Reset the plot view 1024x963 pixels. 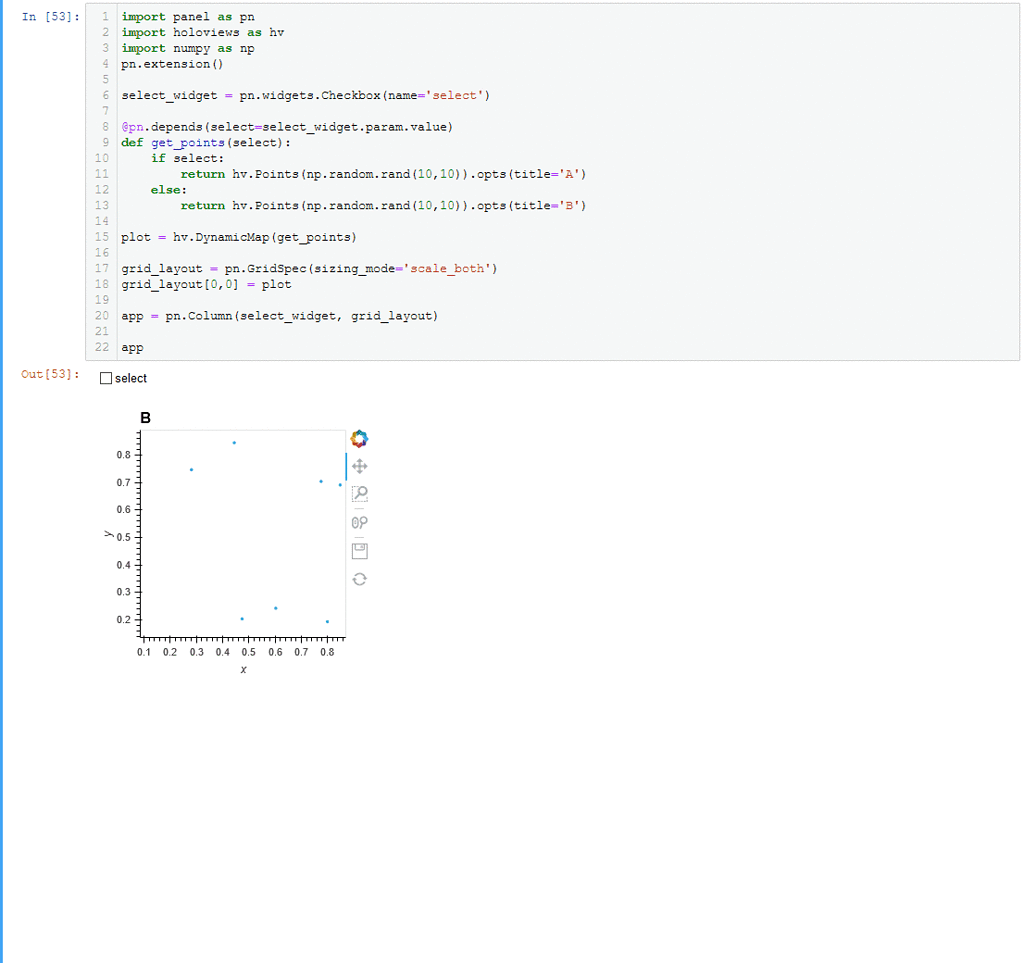coord(360,579)
